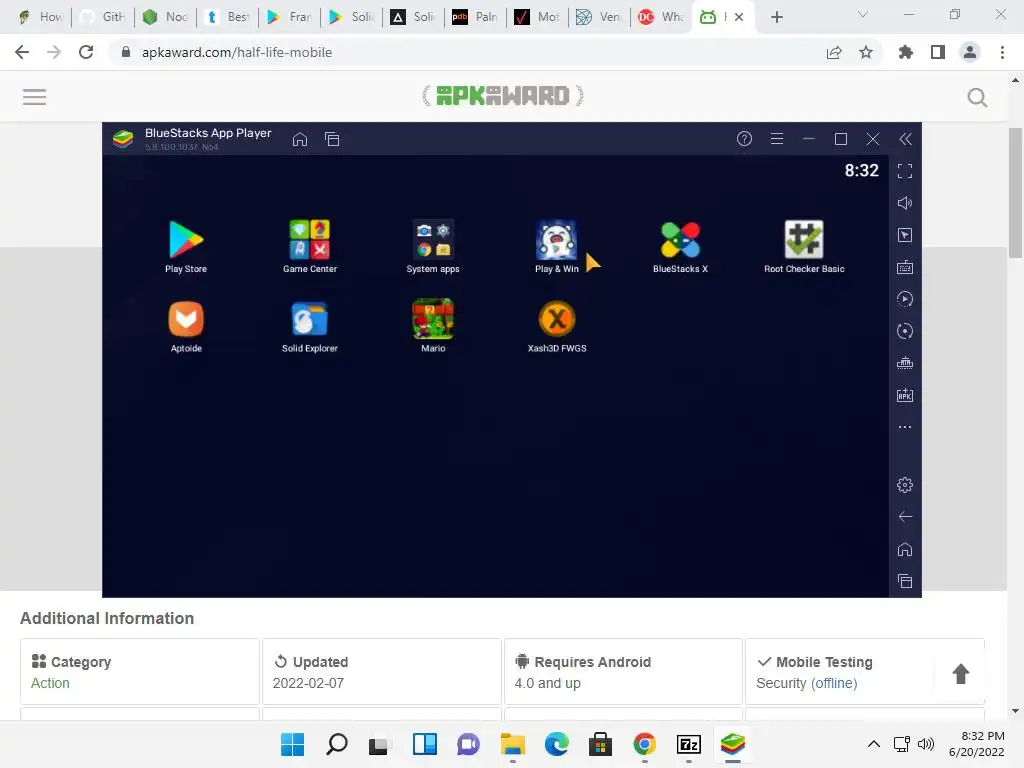Share this page icon
1024x768 pixels.
point(834,52)
